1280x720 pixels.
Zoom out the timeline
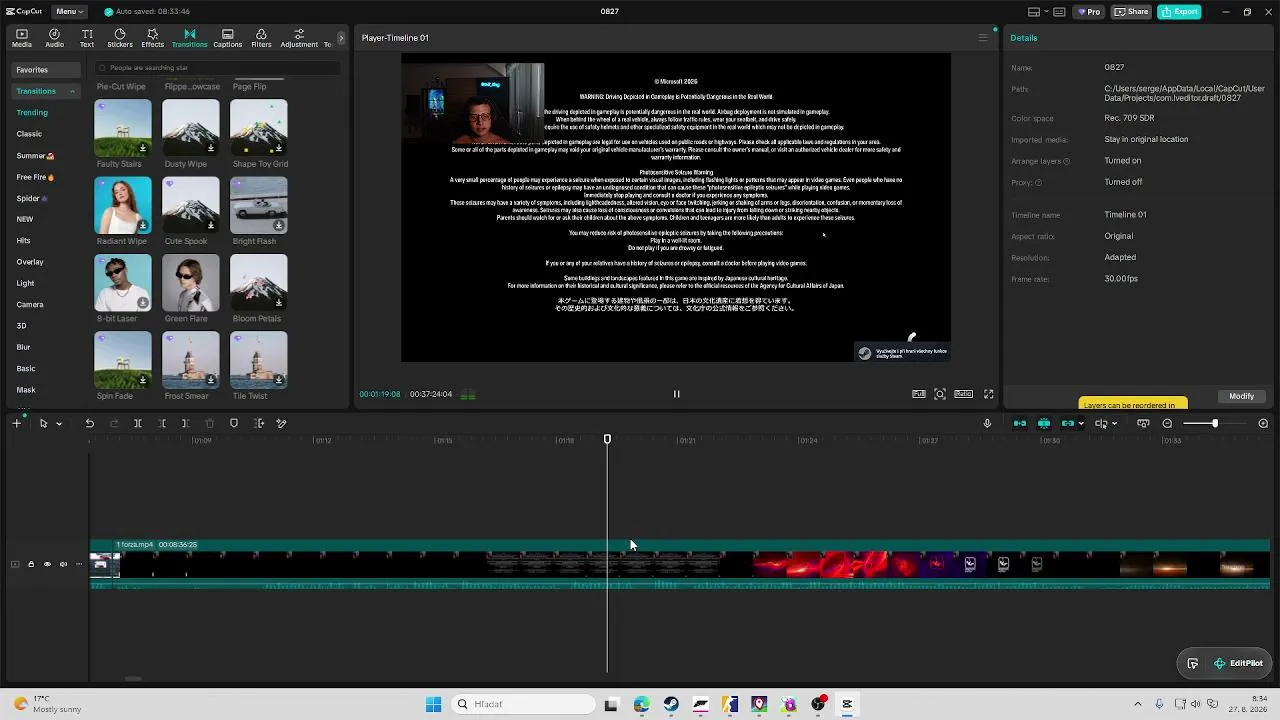(1167, 424)
